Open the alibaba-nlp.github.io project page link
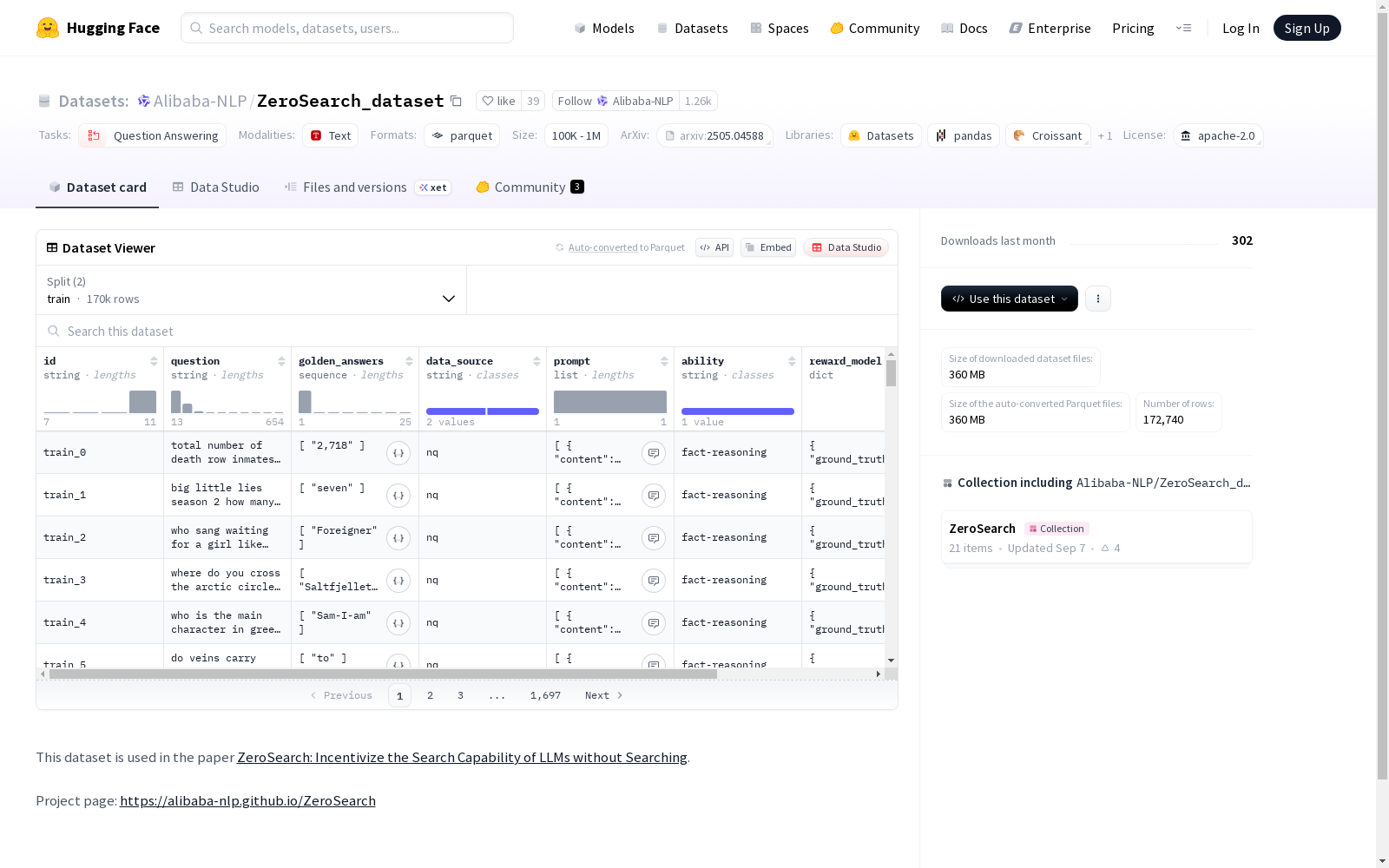The height and width of the screenshot is (868, 1389). point(247,801)
